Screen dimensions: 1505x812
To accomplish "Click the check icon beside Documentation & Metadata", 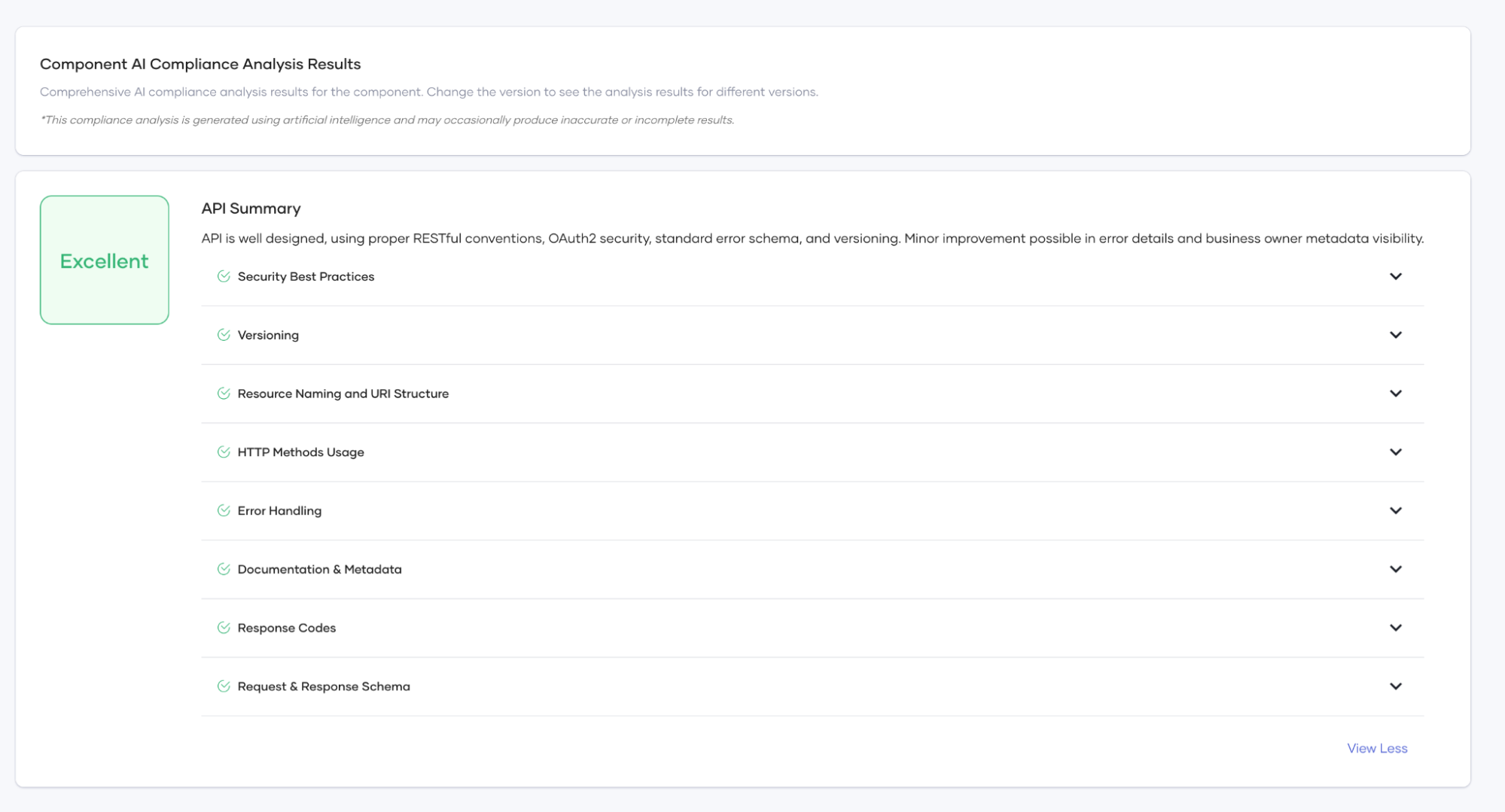I will (x=224, y=569).
